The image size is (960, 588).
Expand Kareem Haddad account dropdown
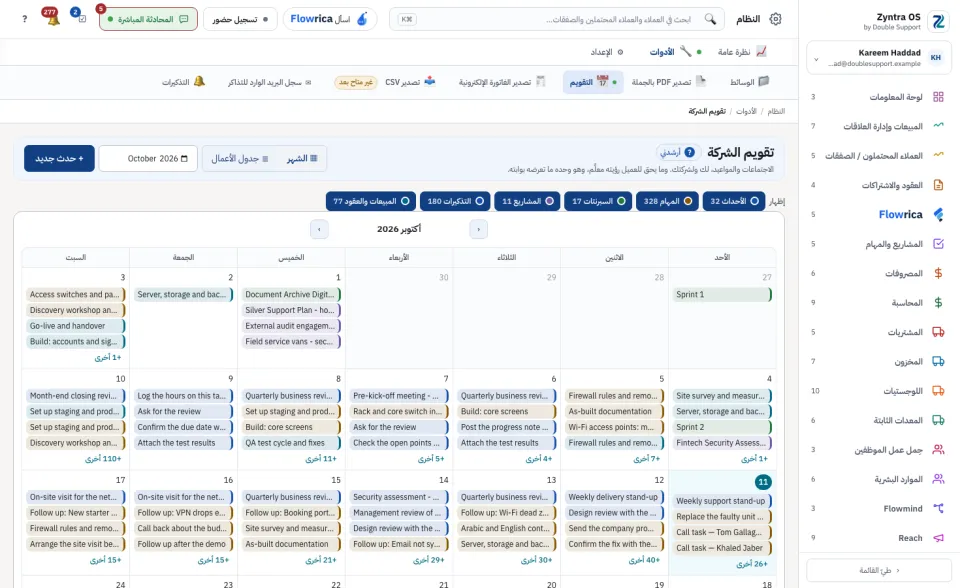click(816, 59)
